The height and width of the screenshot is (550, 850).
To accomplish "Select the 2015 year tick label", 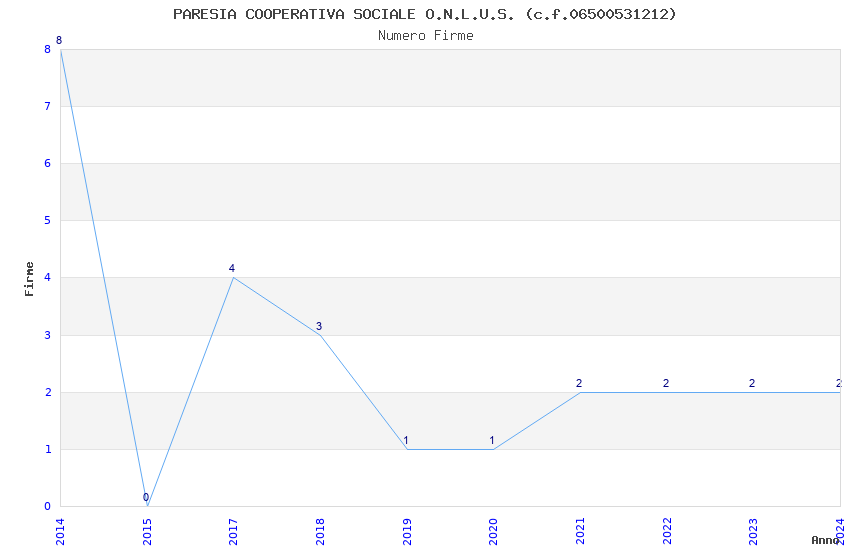I will pyautogui.click(x=147, y=530).
